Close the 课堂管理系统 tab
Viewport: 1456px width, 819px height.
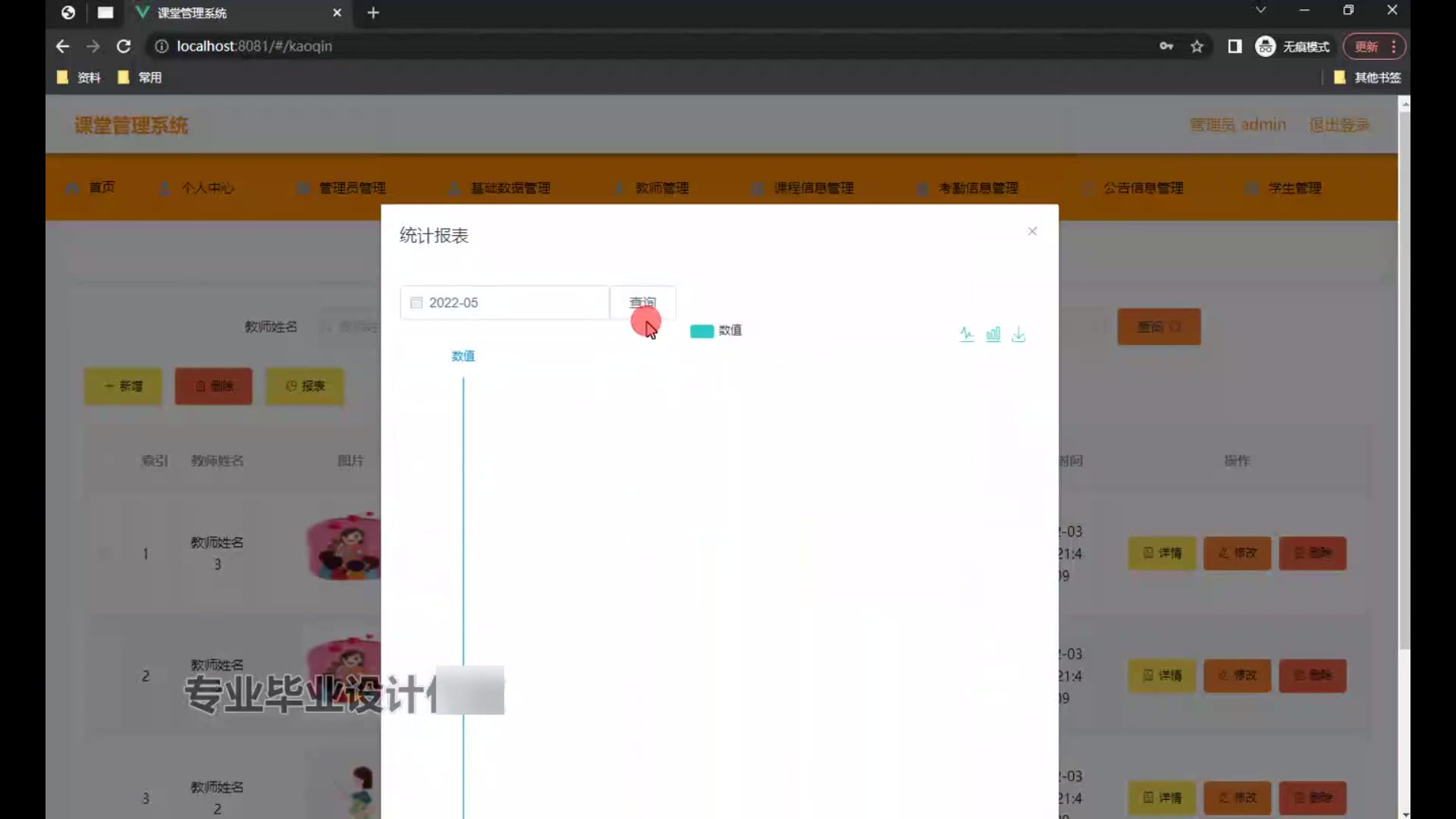[337, 13]
